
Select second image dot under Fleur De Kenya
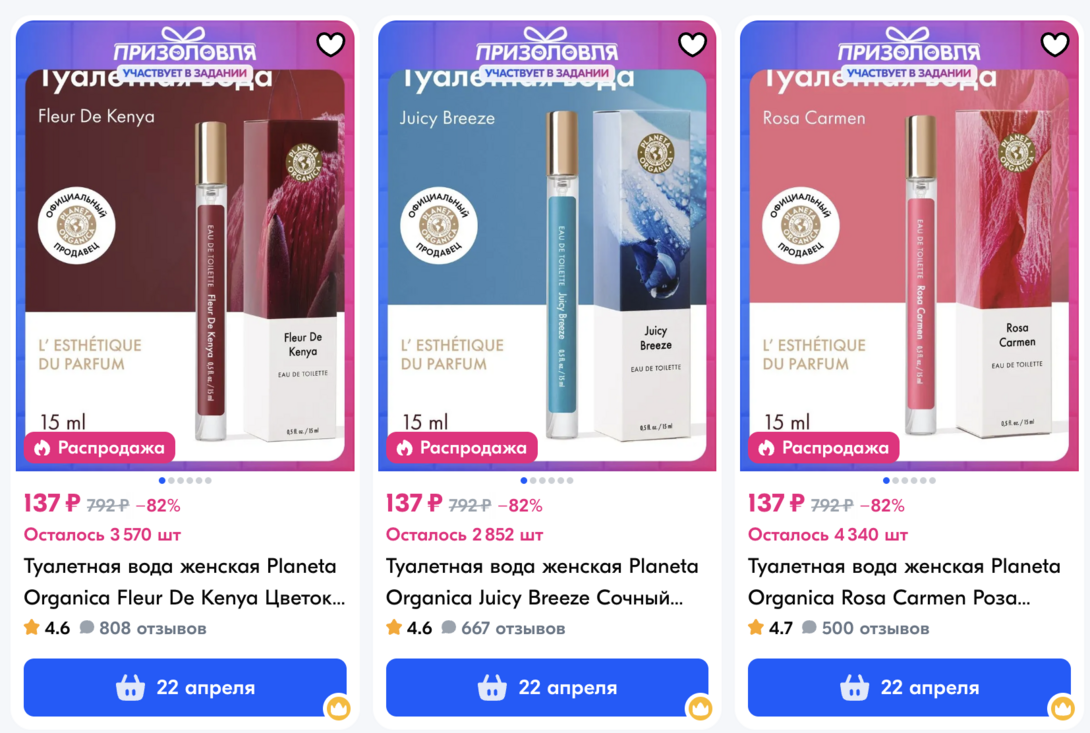(x=172, y=481)
